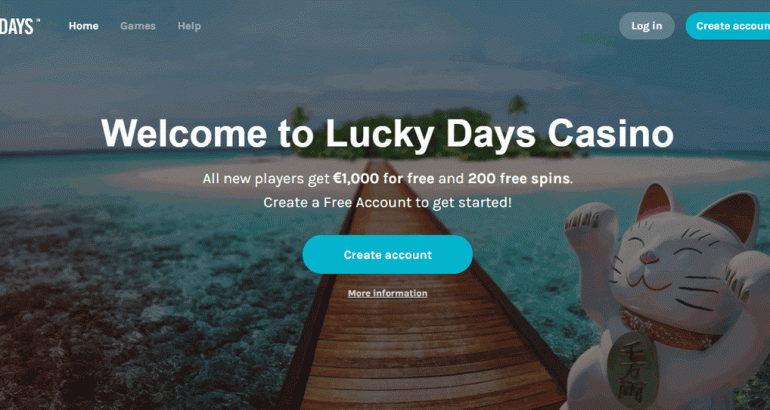Viewport: 770px width, 410px height.
Task: Click the €1,000 for free promo text
Action: [x=384, y=178]
